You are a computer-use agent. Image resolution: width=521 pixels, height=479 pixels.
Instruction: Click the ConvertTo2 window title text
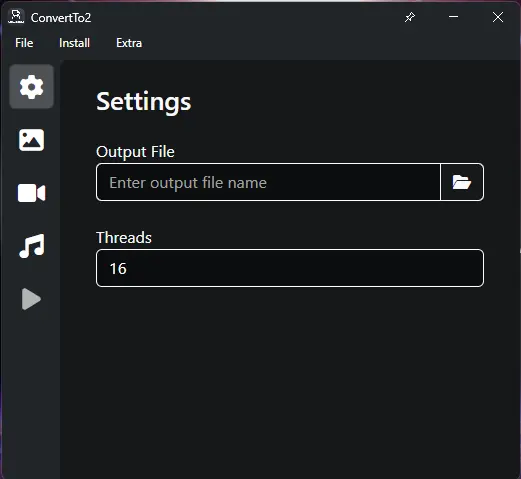pos(61,18)
